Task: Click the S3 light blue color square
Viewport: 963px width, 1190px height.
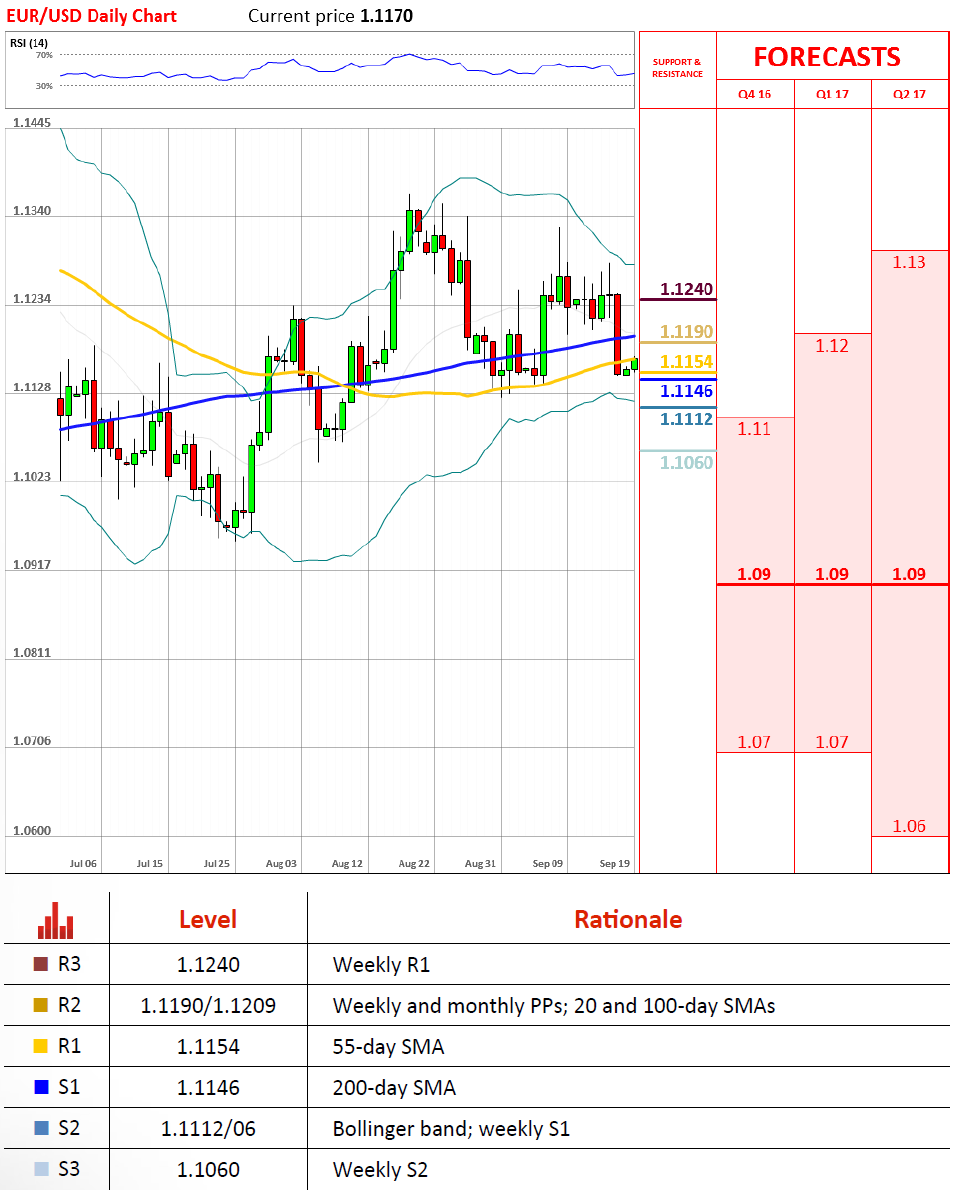Action: pos(41,1169)
